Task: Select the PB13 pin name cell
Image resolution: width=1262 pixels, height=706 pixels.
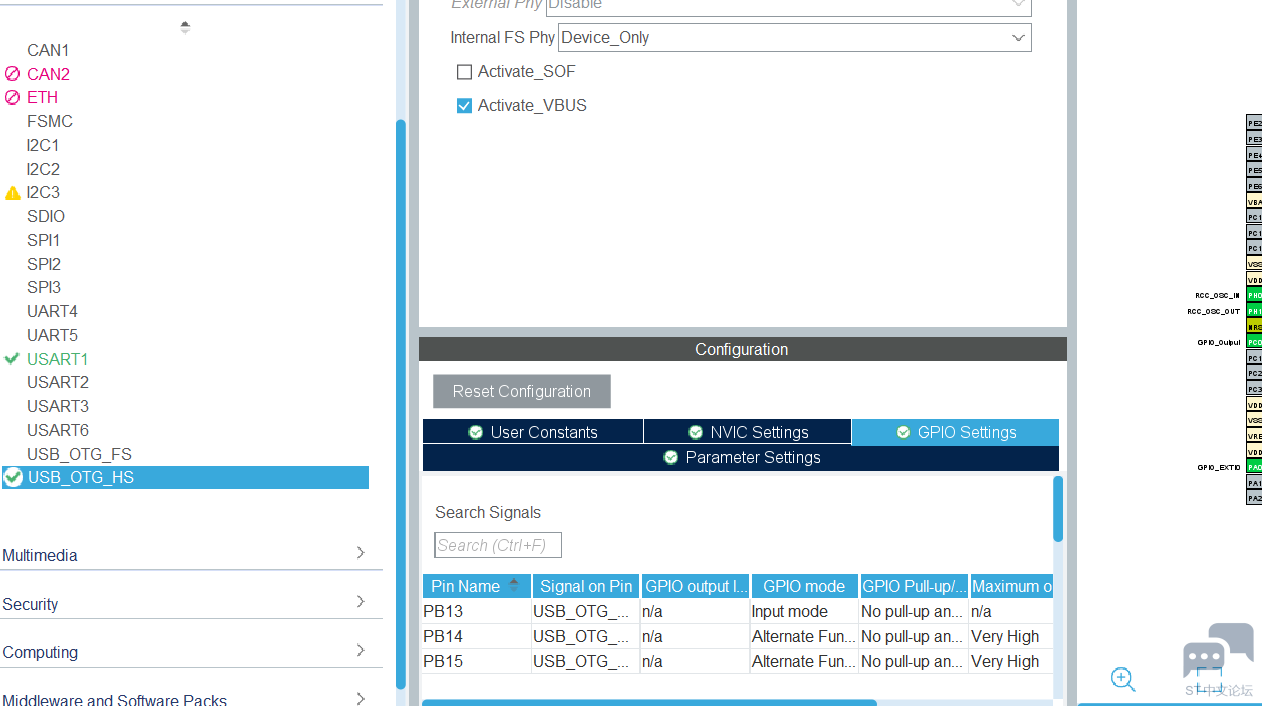Action: (476, 611)
